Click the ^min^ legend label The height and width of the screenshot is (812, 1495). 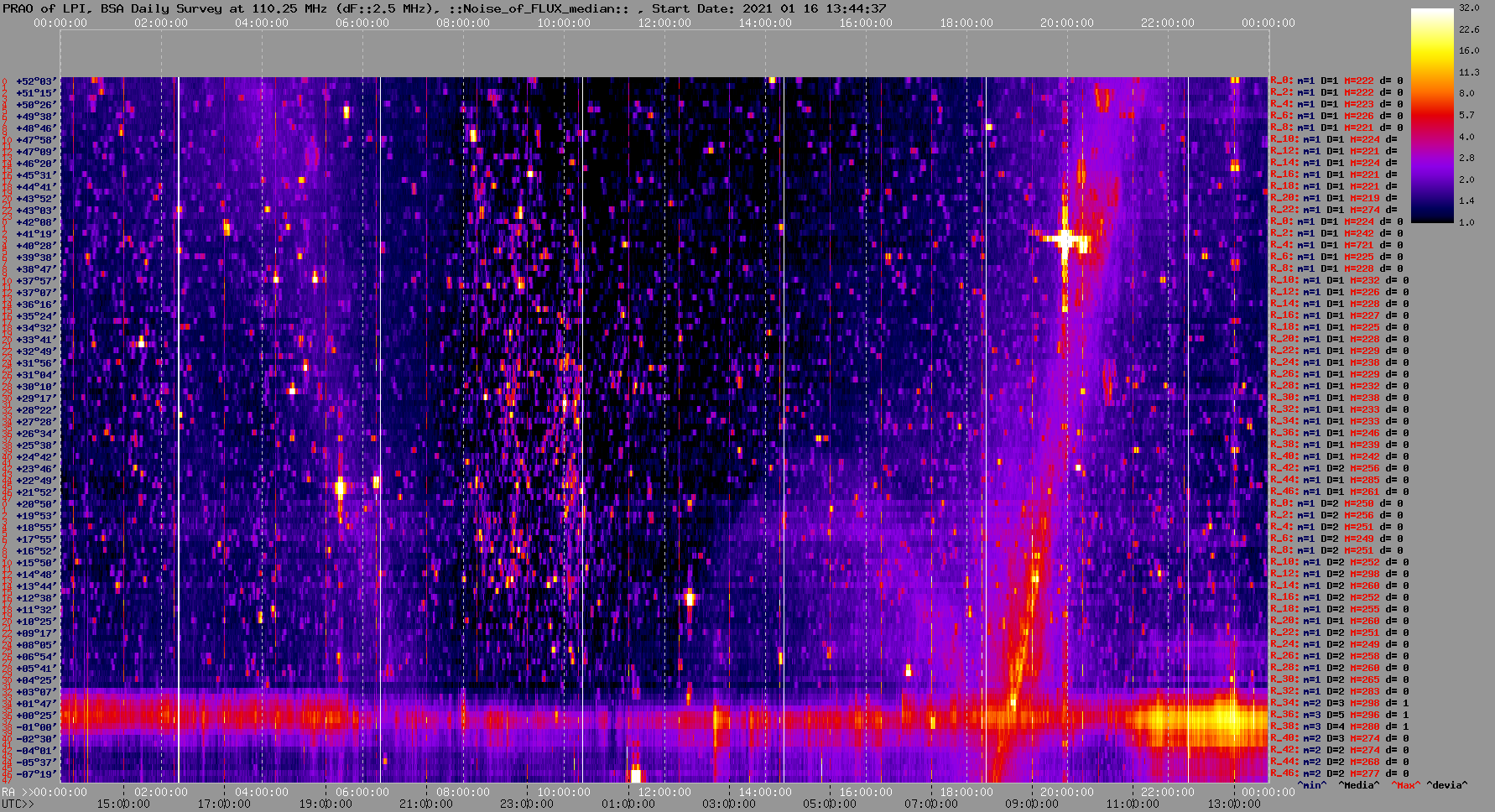pos(1311,786)
